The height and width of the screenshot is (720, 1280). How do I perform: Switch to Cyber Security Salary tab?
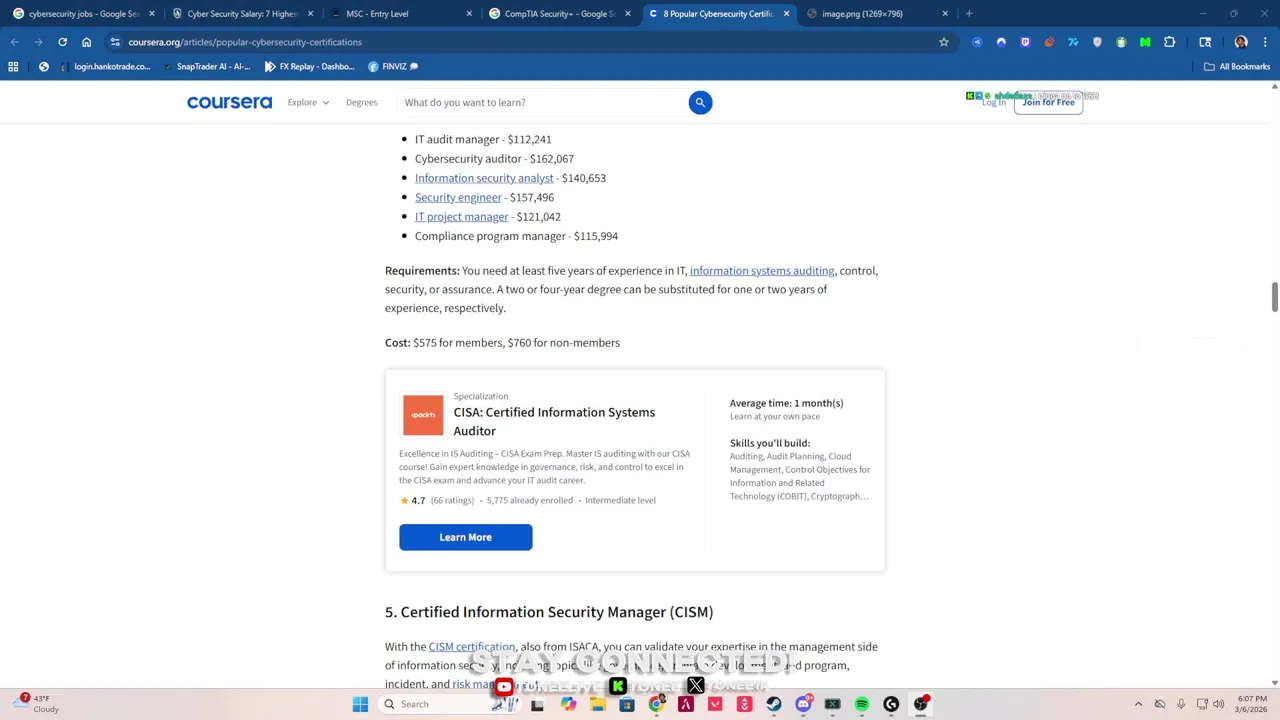pyautogui.click(x=243, y=14)
